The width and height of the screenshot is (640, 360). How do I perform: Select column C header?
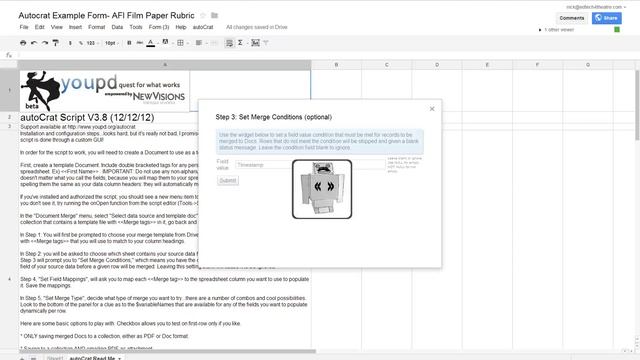click(x=387, y=64)
